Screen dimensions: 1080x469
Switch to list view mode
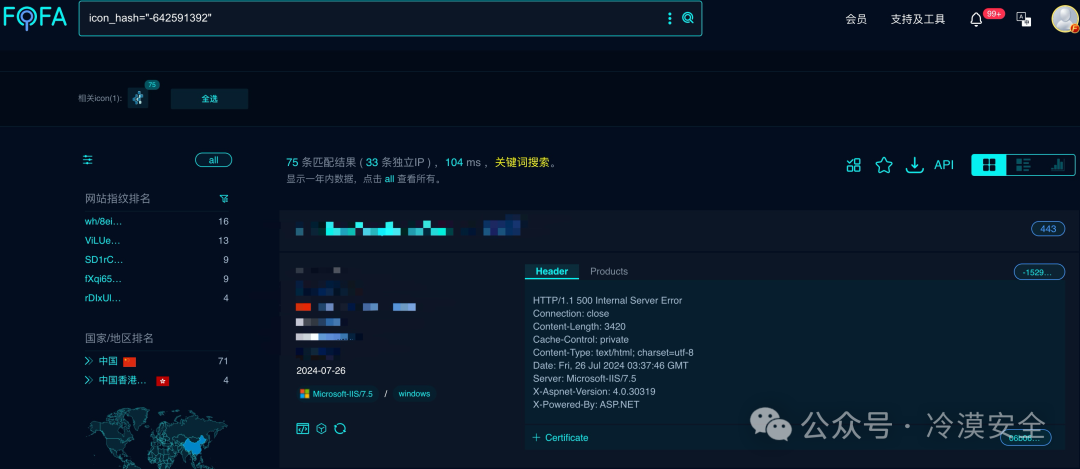pos(1024,165)
